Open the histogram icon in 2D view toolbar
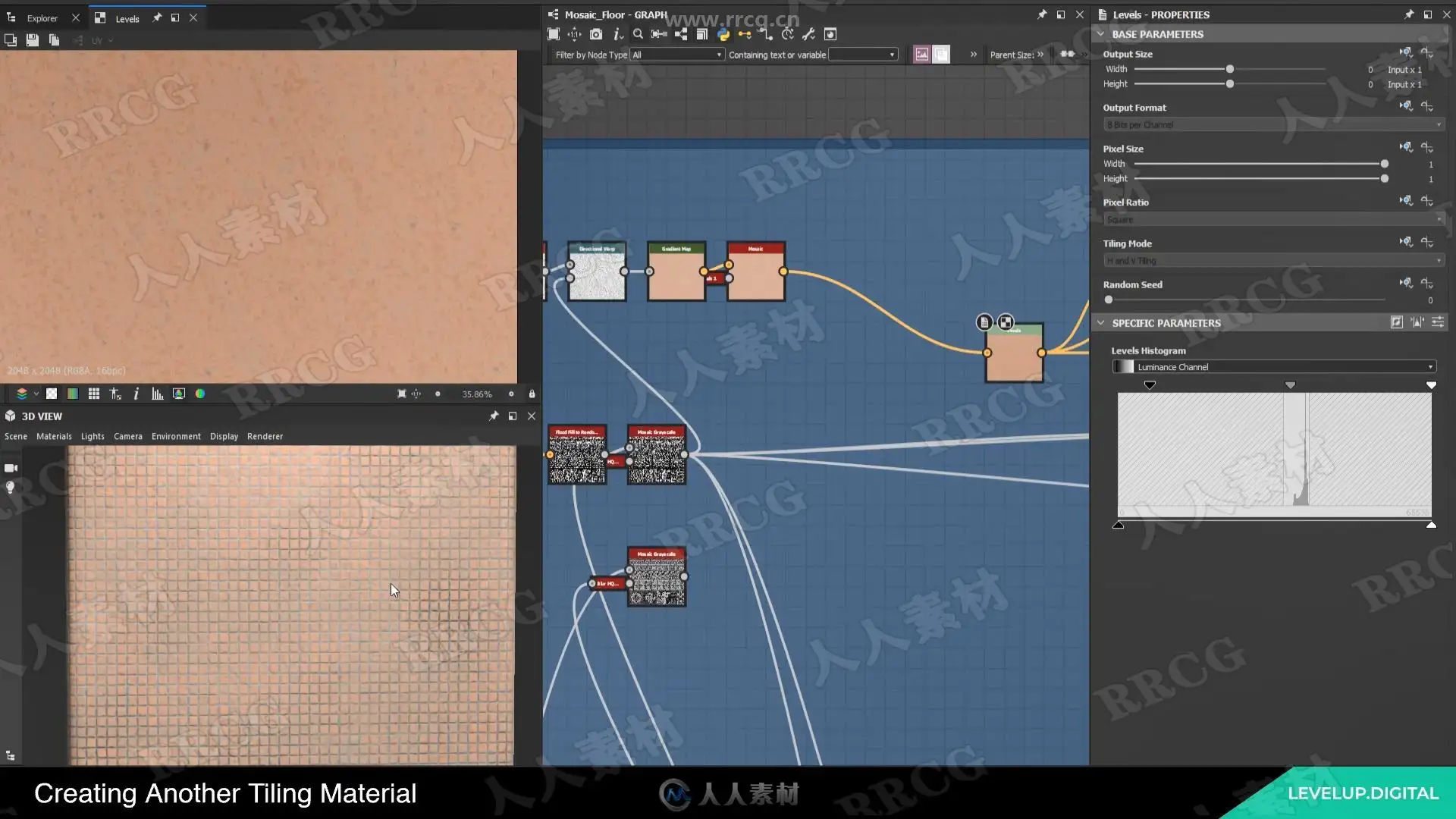 tap(157, 394)
